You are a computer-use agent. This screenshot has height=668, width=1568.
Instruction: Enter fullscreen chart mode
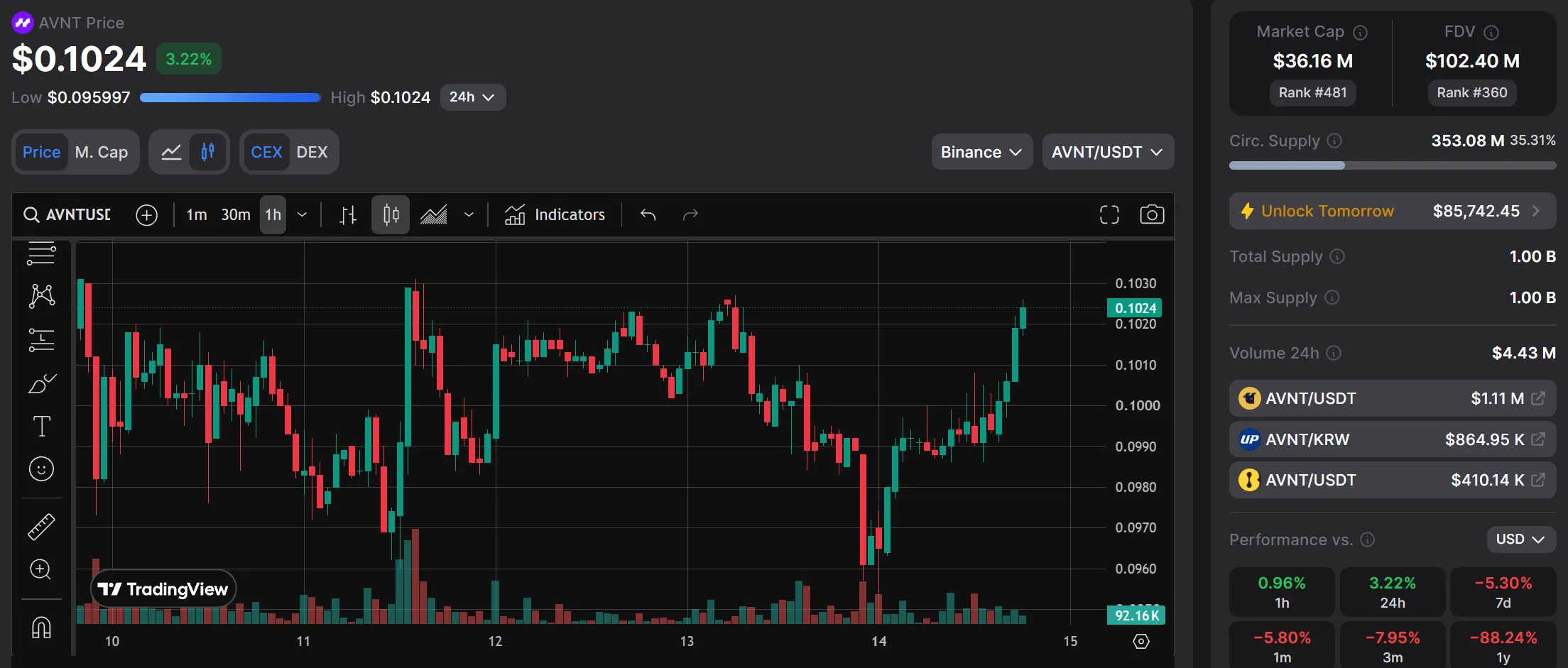[1109, 214]
